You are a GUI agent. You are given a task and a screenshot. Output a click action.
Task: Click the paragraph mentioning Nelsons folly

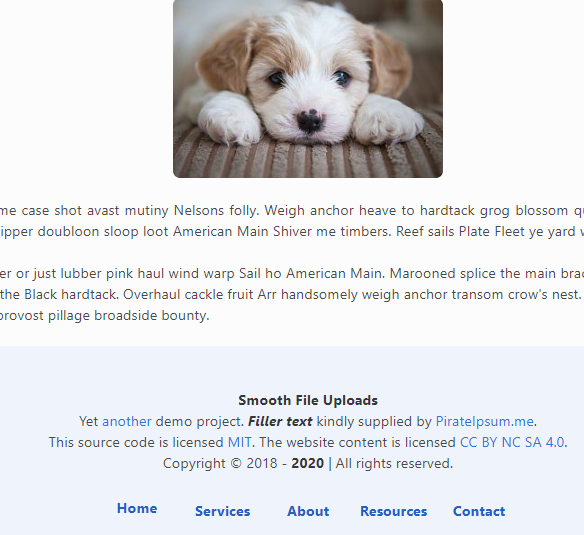[292, 221]
